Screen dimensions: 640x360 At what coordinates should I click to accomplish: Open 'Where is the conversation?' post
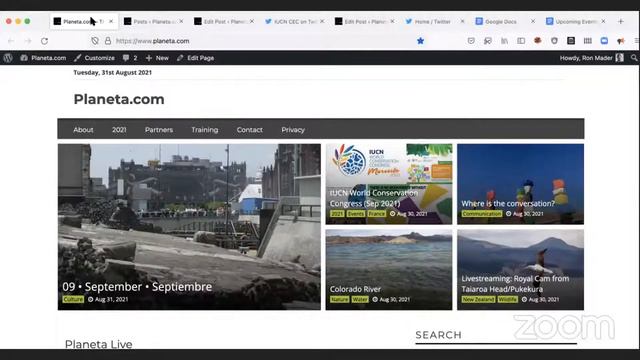coord(508,203)
